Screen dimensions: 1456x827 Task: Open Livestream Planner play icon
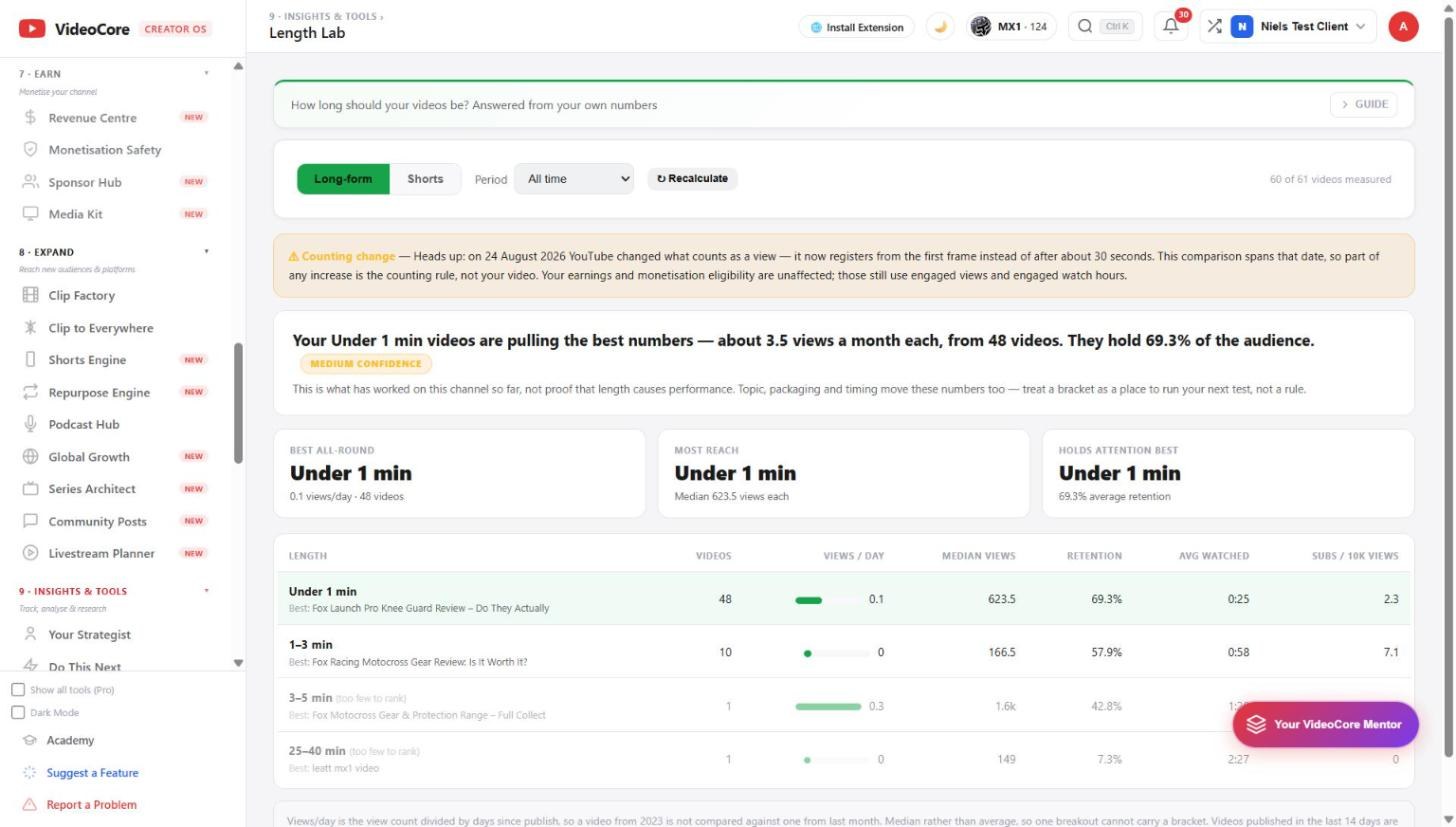click(x=30, y=553)
